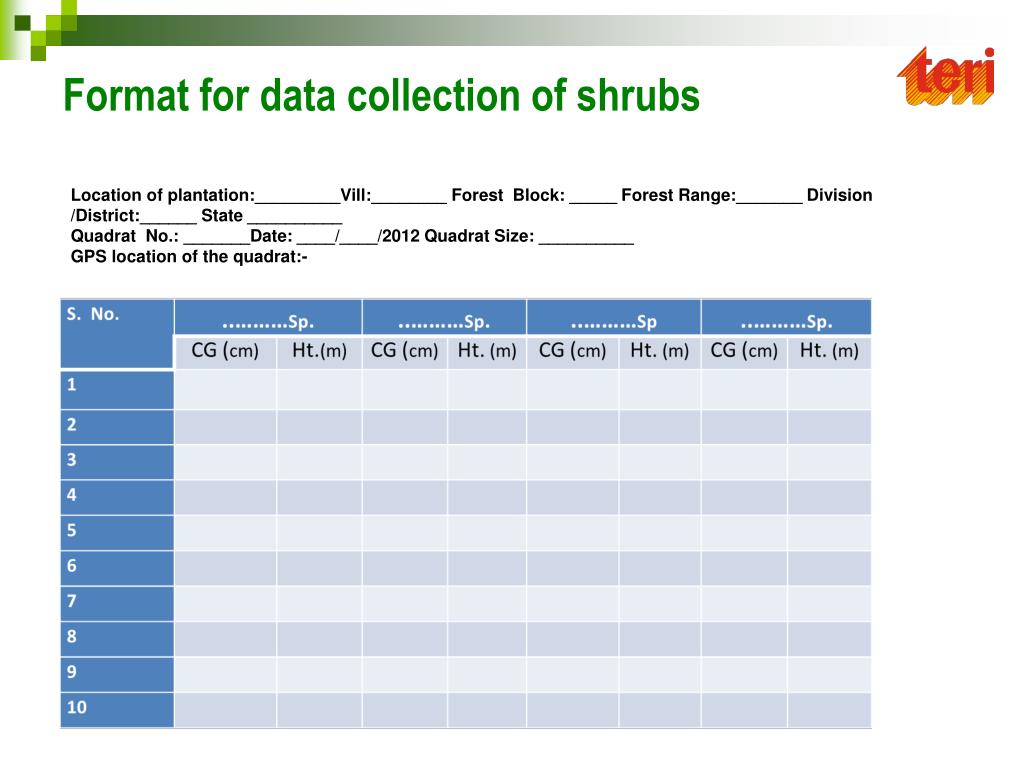Click the 'Ht.(m)' header under first species

click(319, 352)
